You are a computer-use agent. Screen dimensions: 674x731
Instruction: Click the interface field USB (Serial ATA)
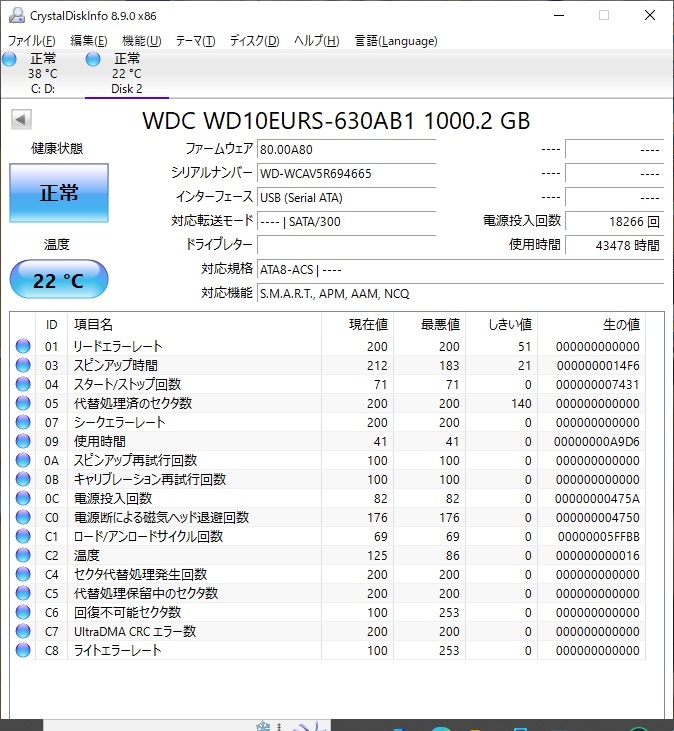point(346,198)
